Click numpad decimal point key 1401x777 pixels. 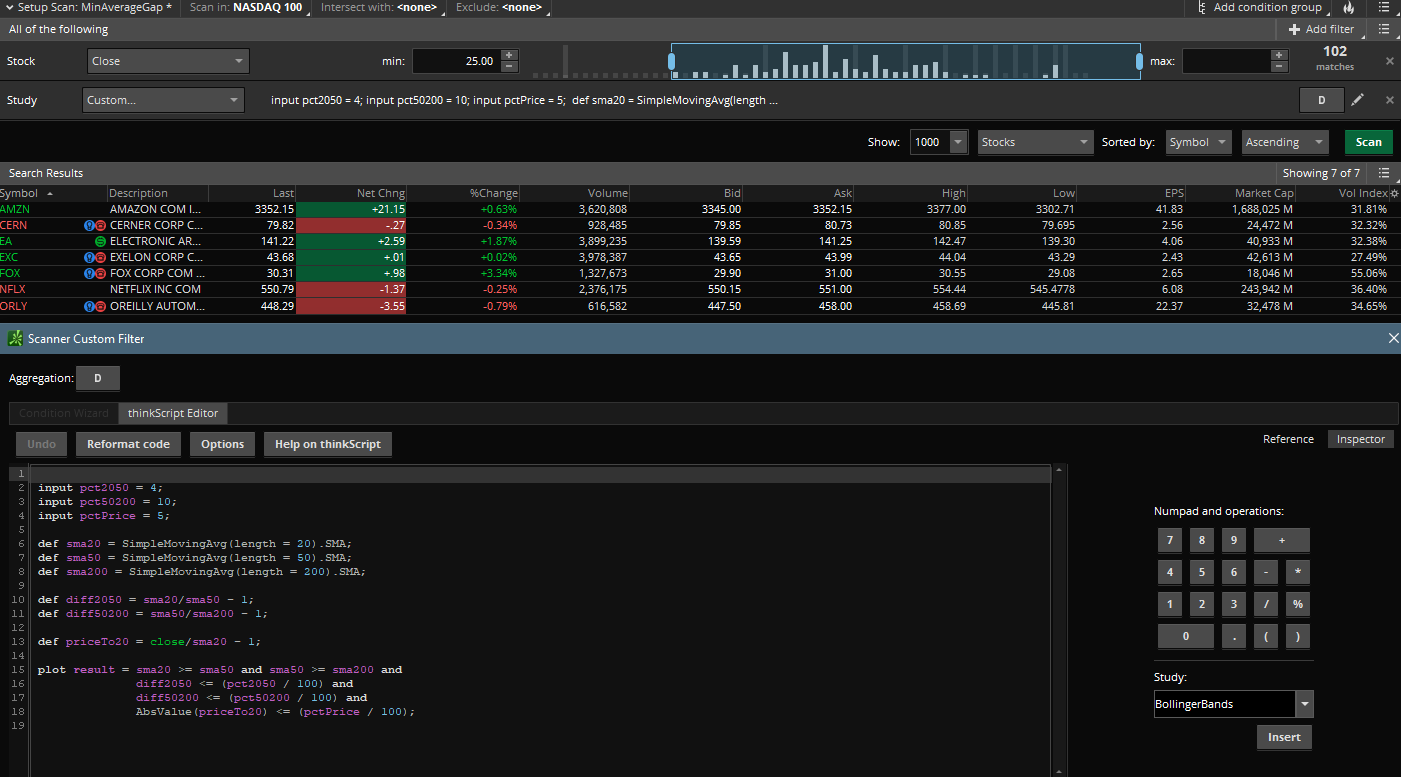tap(1234, 637)
